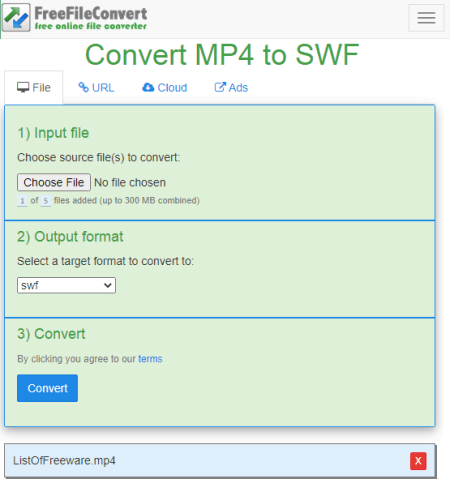450x479 pixels.
Task: Click the FreeFileConvert arrows logo icon
Action: (x=16, y=18)
